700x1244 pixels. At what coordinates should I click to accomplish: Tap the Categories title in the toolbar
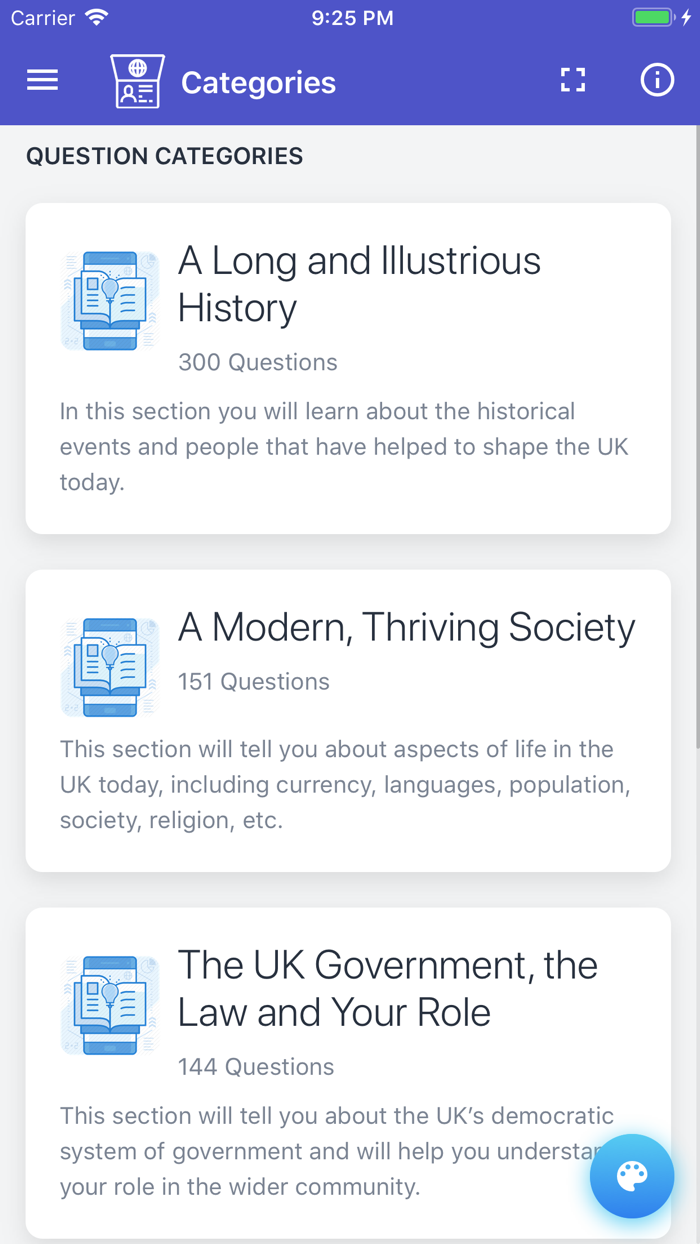[258, 81]
